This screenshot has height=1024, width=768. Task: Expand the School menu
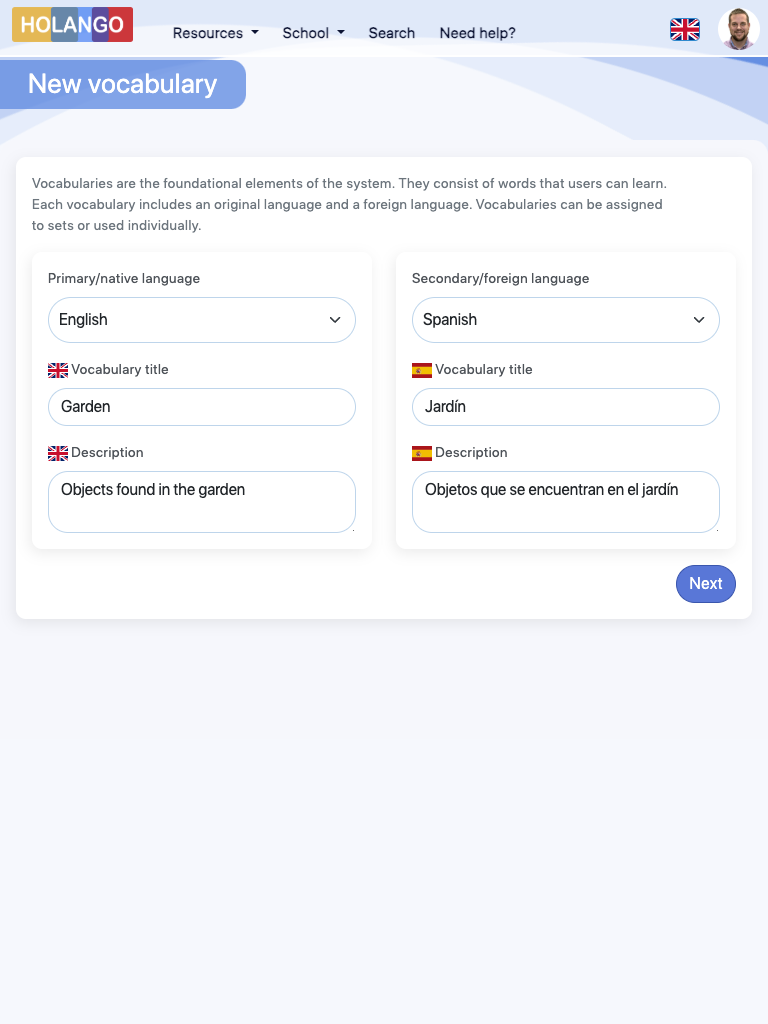(313, 33)
